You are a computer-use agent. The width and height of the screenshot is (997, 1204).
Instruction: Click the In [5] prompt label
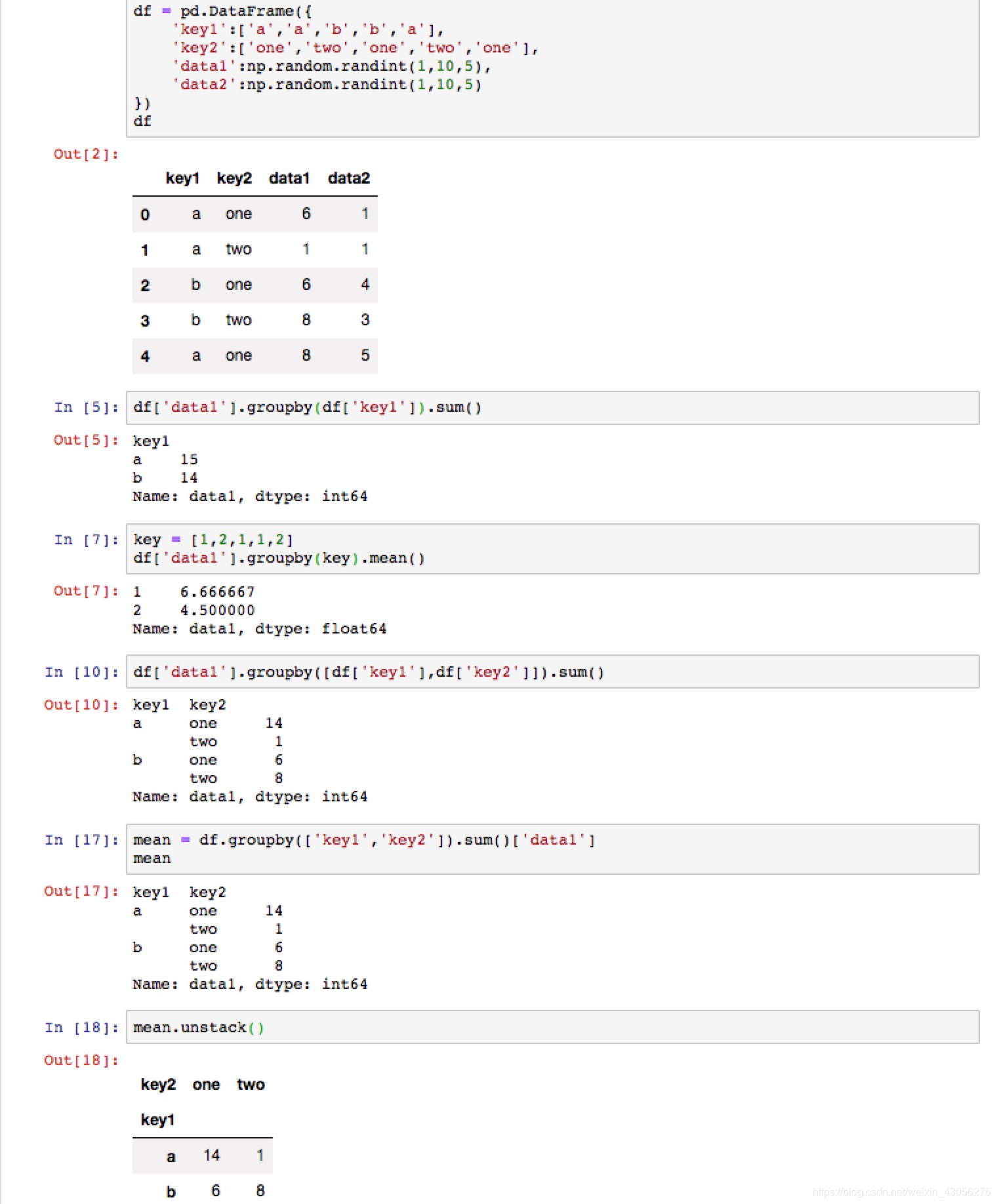click(87, 407)
